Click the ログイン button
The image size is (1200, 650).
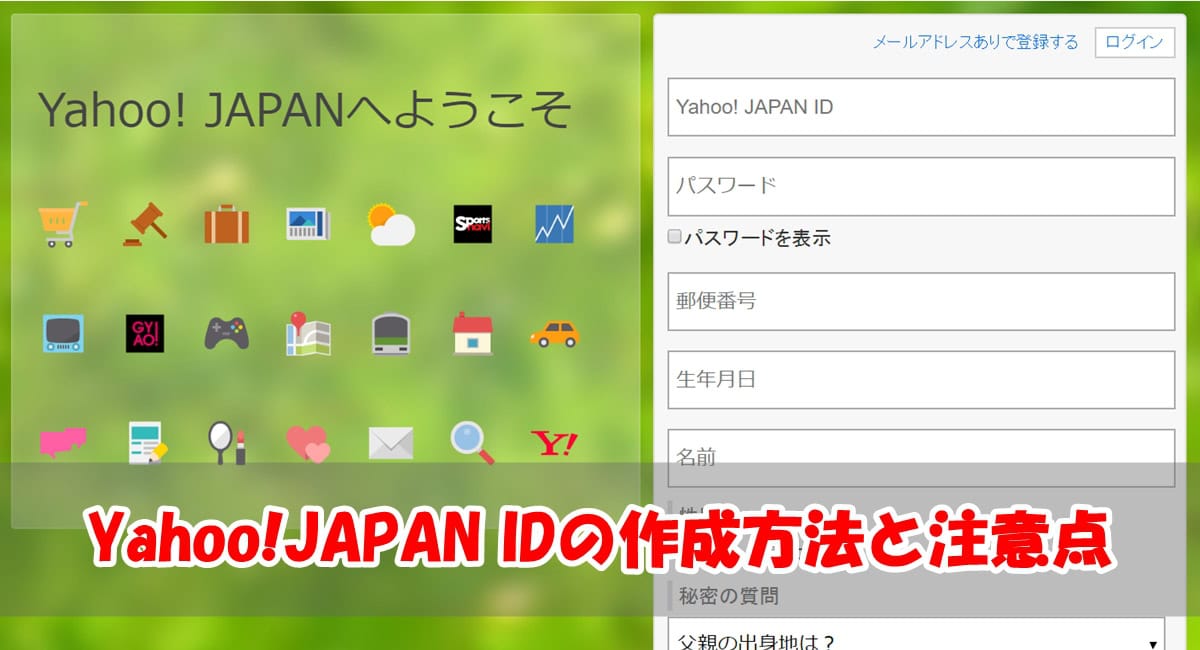1135,42
